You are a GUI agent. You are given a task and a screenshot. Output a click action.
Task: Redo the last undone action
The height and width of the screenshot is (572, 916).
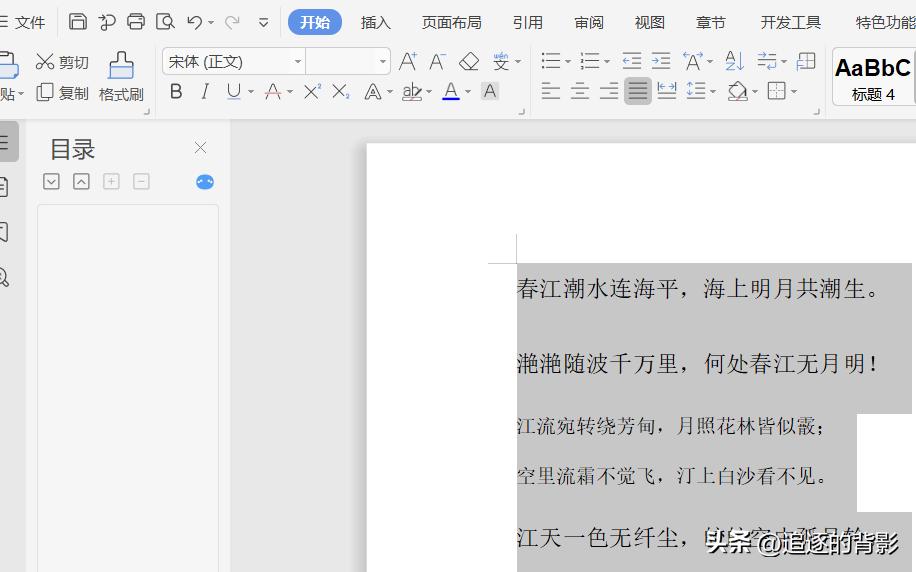[x=233, y=23]
